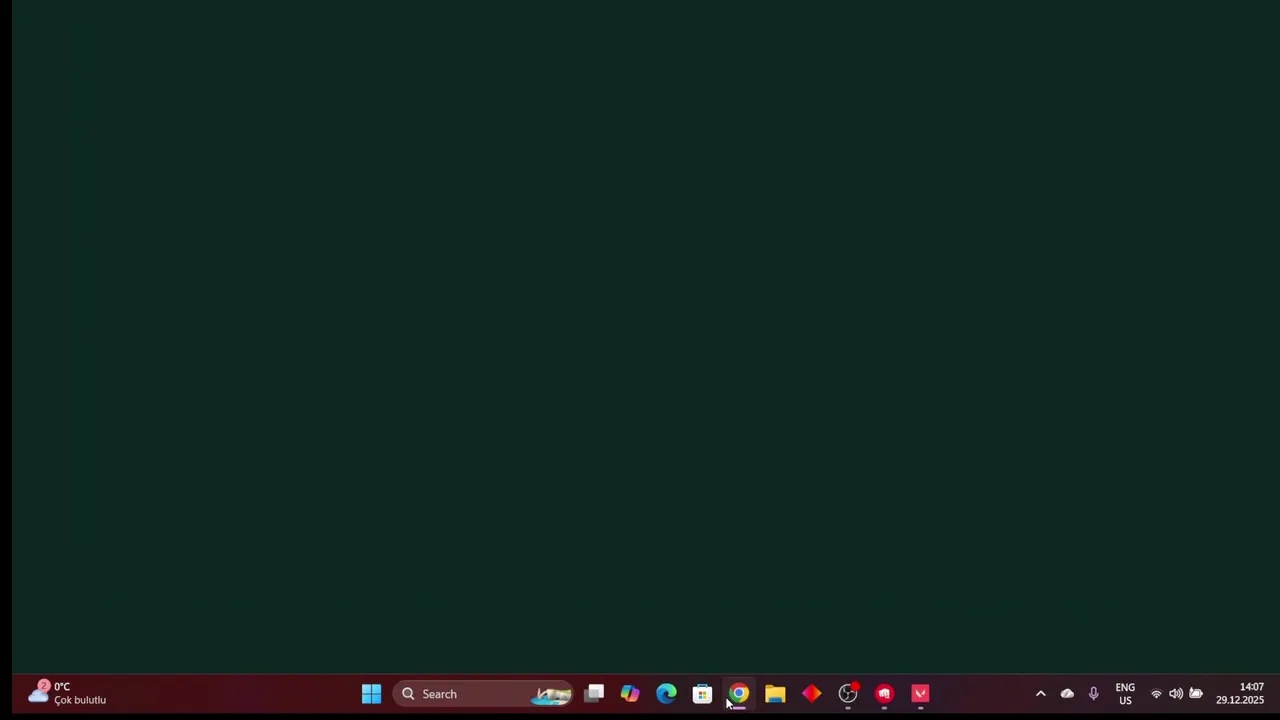Switch to Google Chrome on the taskbar
This screenshot has height=720, width=1280.
pos(739,694)
